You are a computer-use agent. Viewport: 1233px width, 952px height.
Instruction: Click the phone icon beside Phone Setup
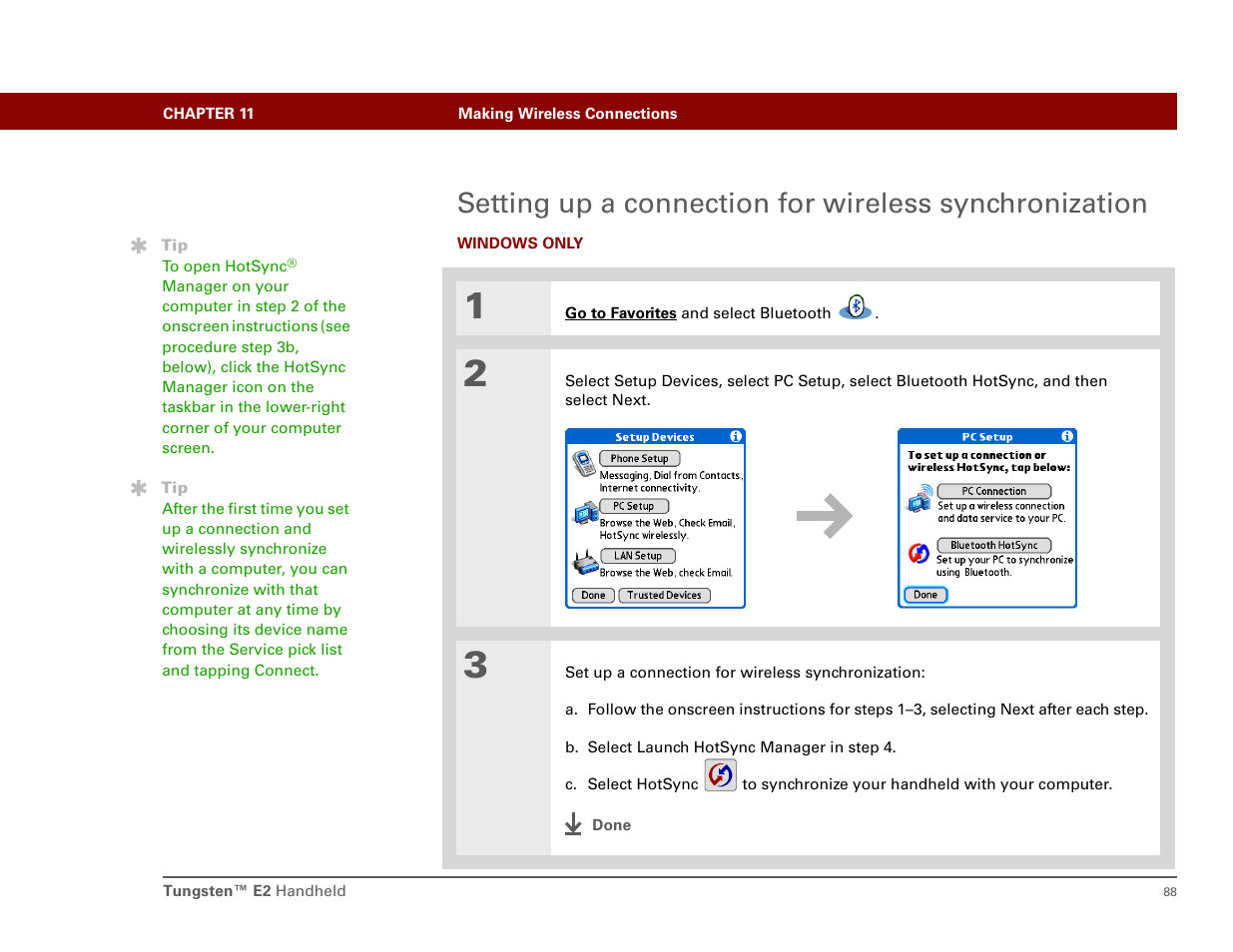[x=584, y=463]
